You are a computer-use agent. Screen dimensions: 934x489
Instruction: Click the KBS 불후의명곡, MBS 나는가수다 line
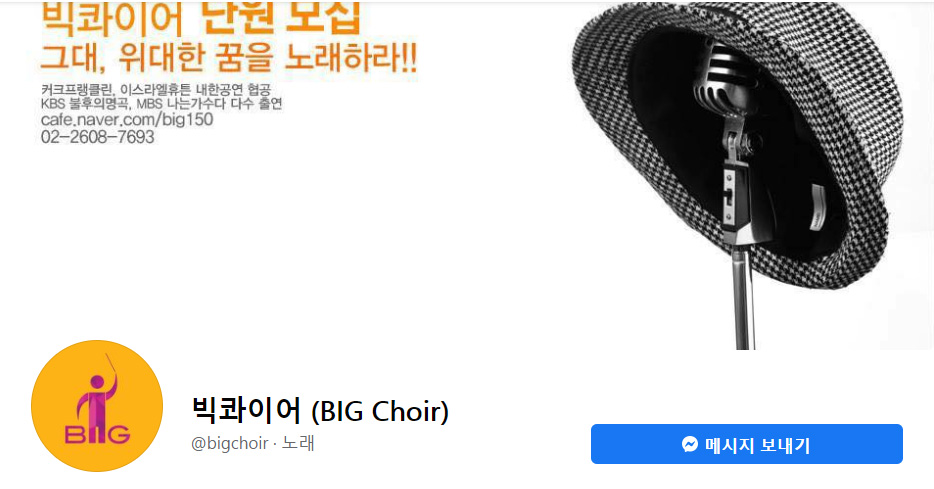tap(161, 104)
